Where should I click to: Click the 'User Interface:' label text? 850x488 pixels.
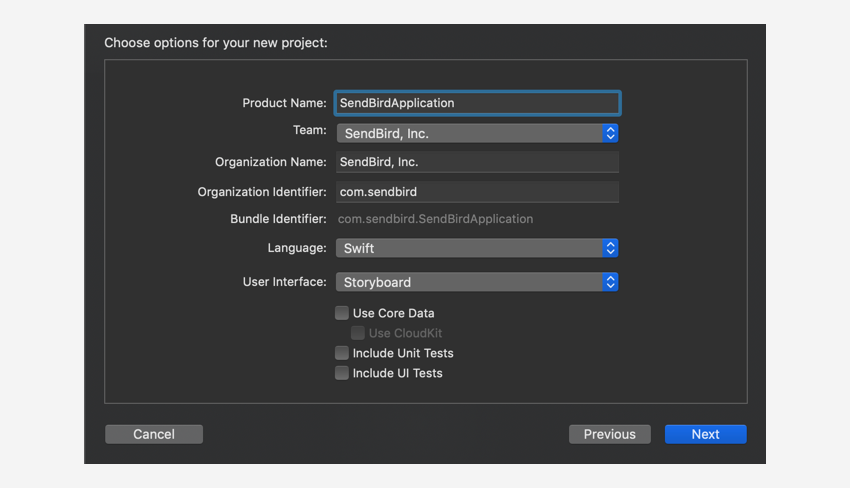pos(284,282)
